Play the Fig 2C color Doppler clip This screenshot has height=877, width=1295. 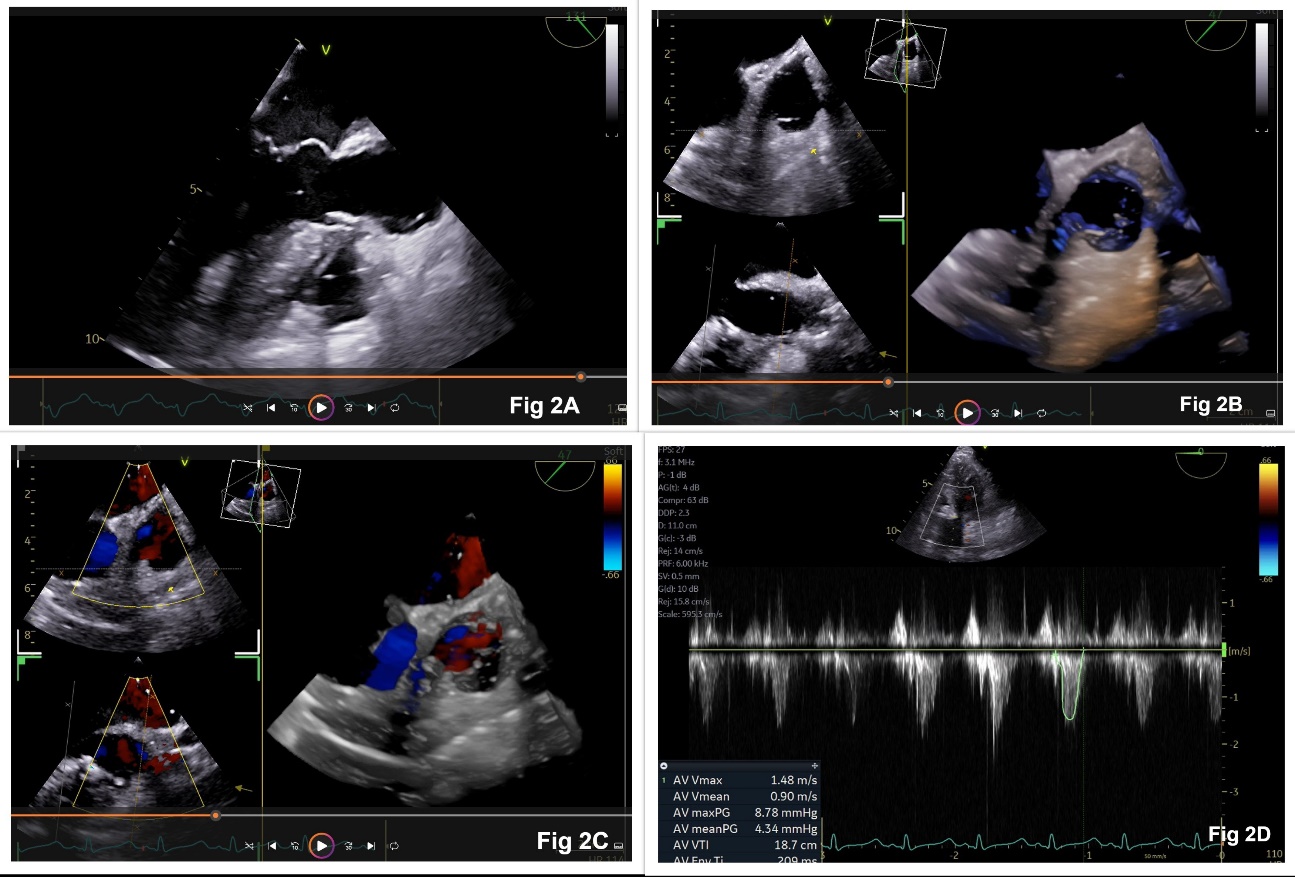tap(321, 845)
